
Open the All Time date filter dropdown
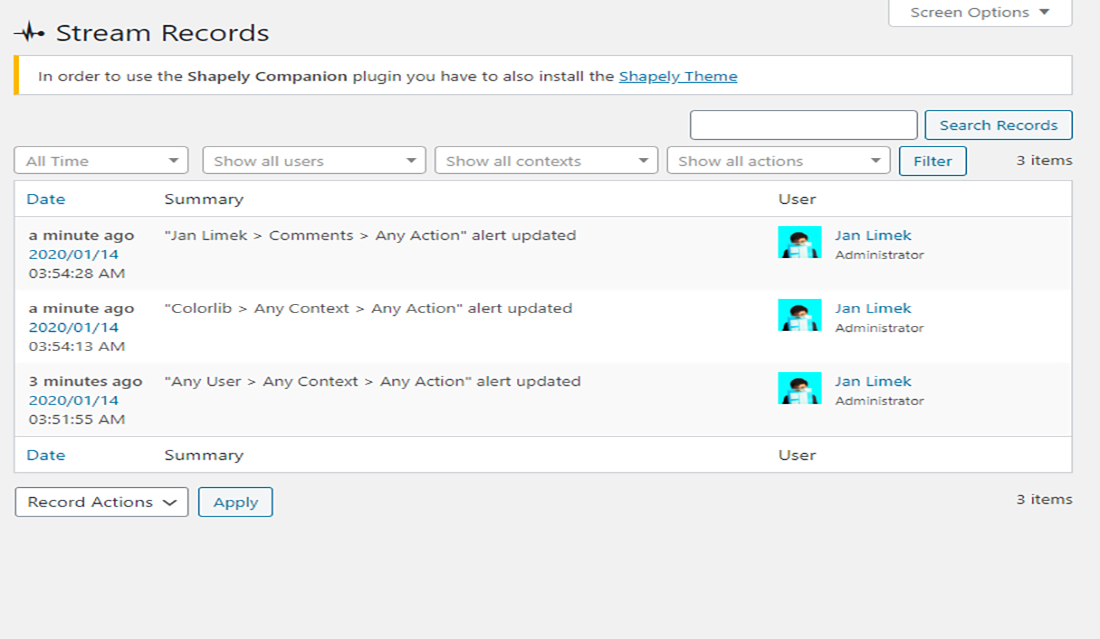coord(101,161)
